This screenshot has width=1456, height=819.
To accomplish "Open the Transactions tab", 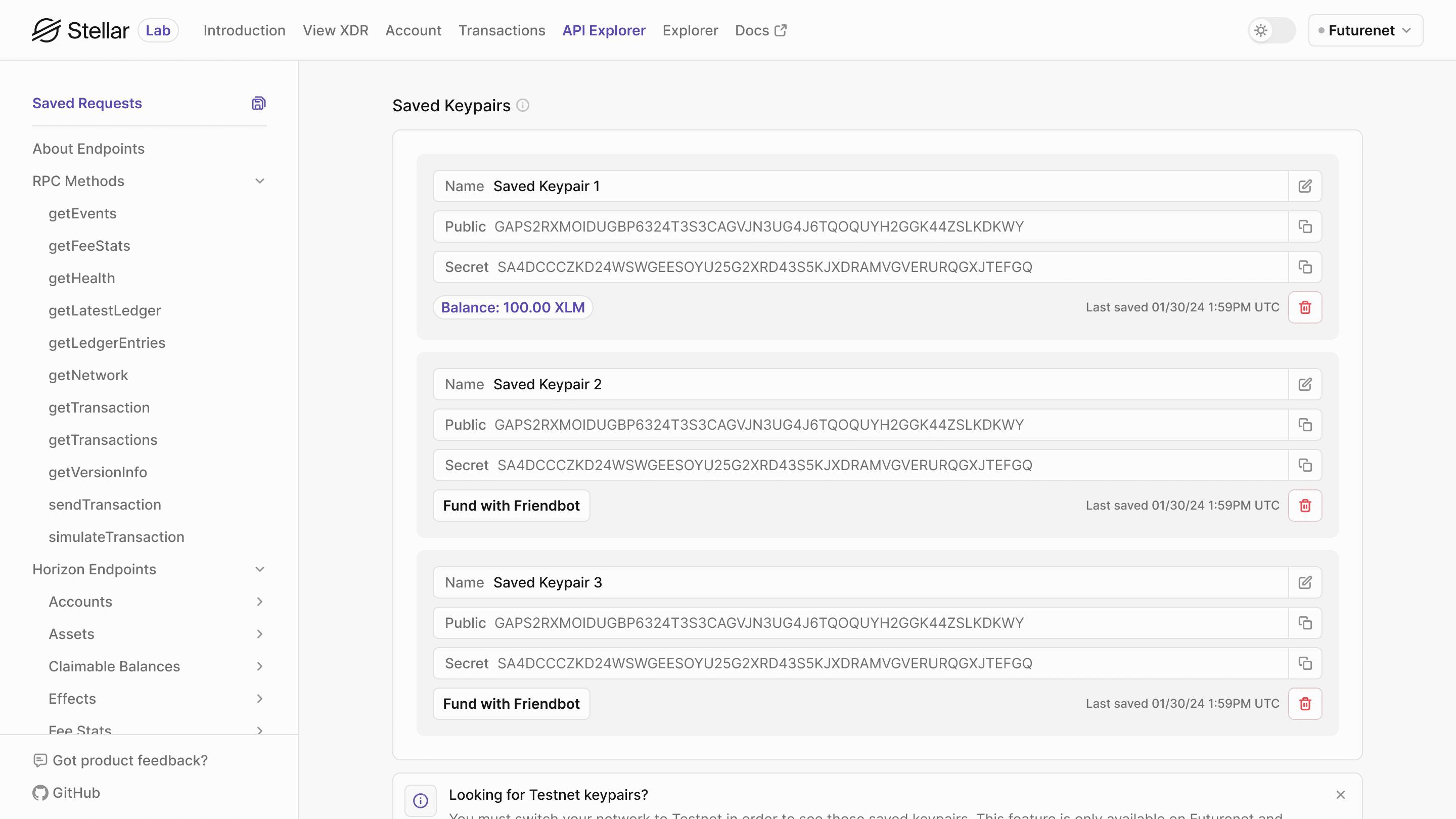I will (x=502, y=30).
